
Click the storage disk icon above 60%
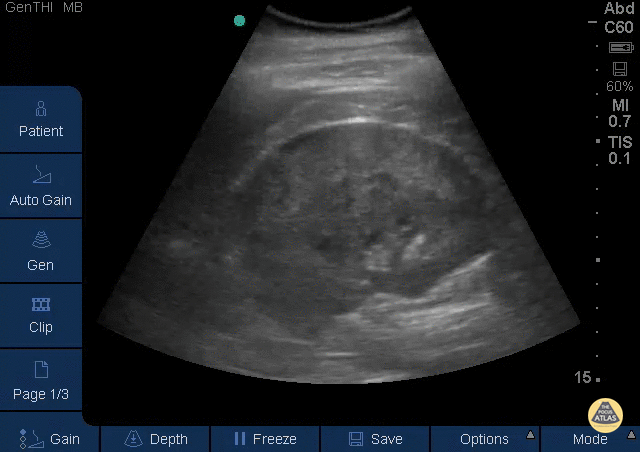[620, 69]
